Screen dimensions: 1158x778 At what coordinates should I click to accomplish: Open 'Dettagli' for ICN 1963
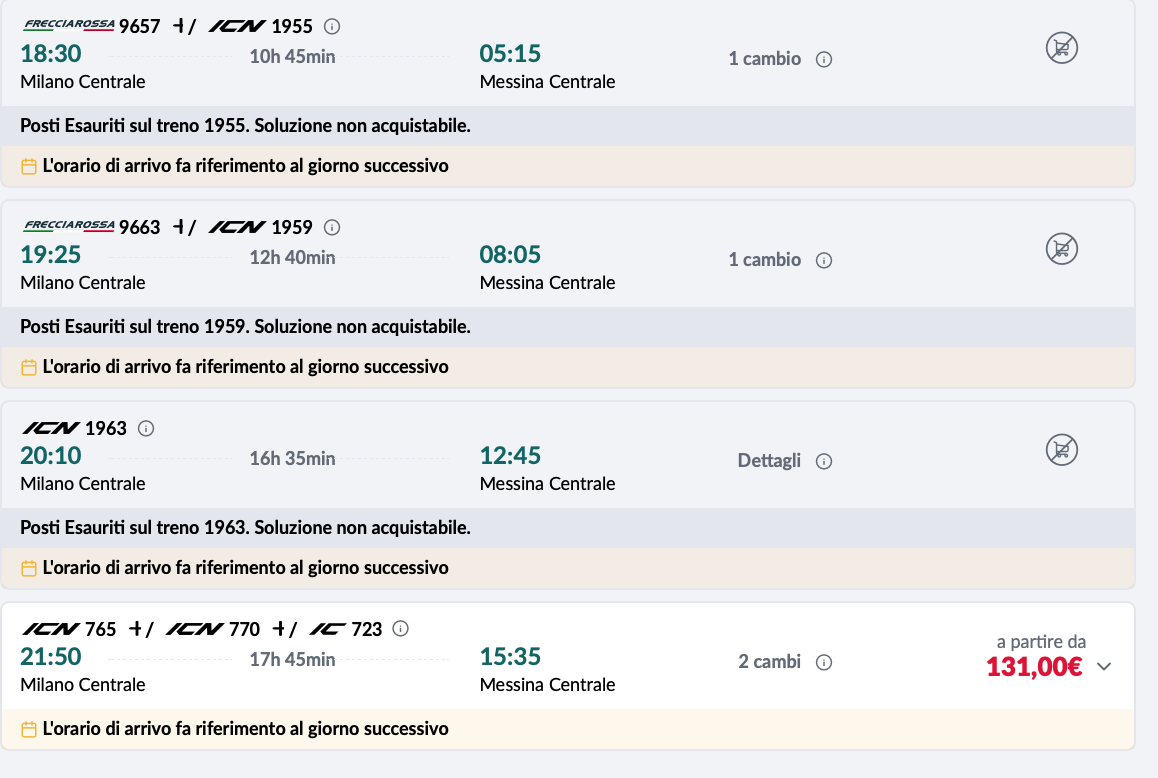point(769,461)
